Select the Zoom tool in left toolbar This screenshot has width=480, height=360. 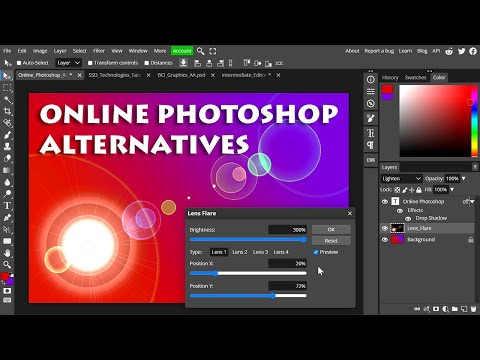point(7,265)
